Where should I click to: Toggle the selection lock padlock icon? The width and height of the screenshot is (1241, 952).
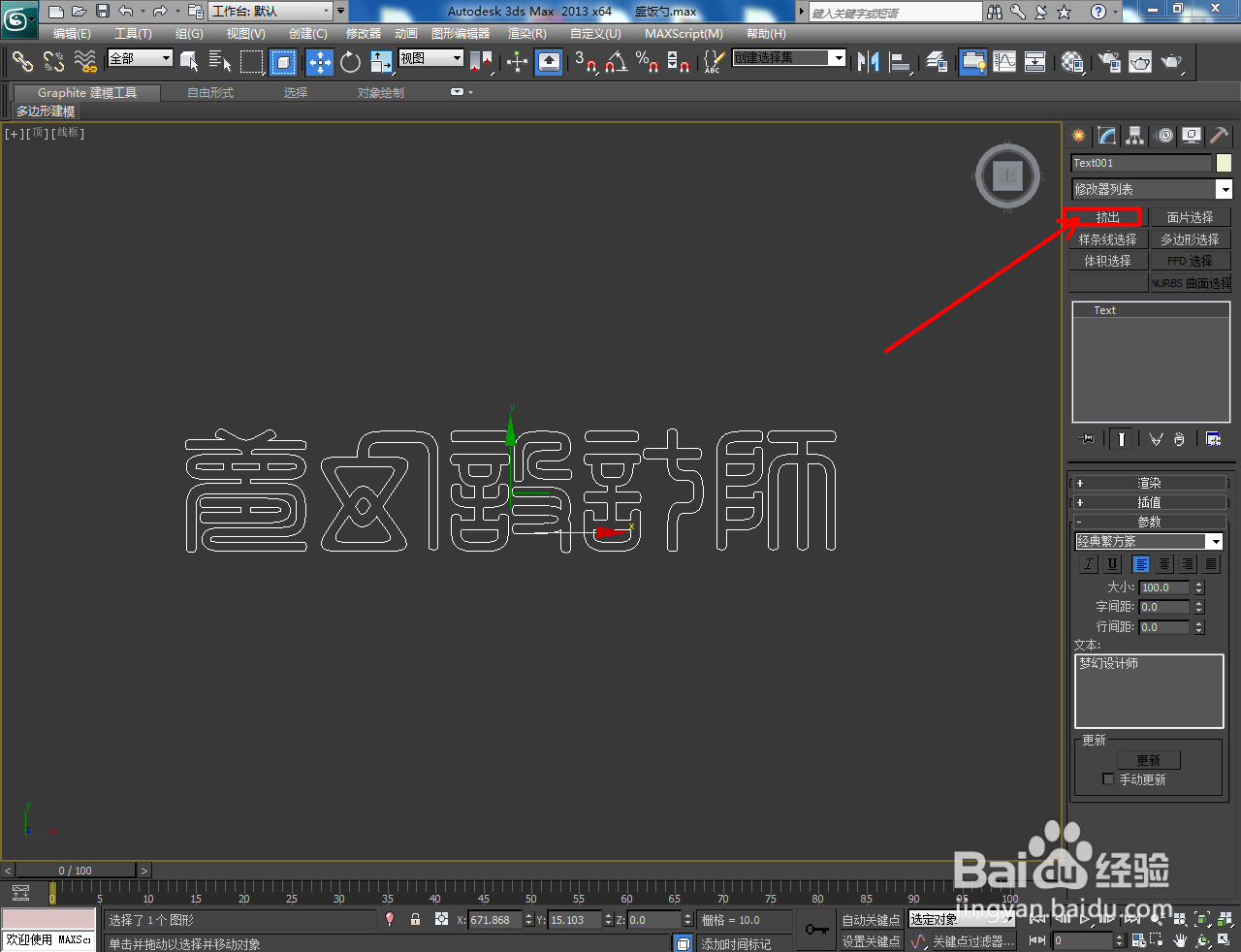tap(415, 920)
